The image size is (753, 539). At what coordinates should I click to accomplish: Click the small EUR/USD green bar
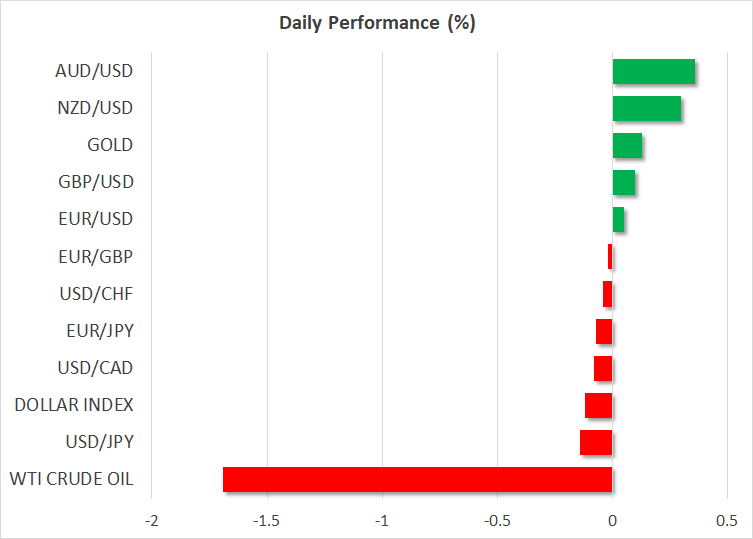(618, 219)
